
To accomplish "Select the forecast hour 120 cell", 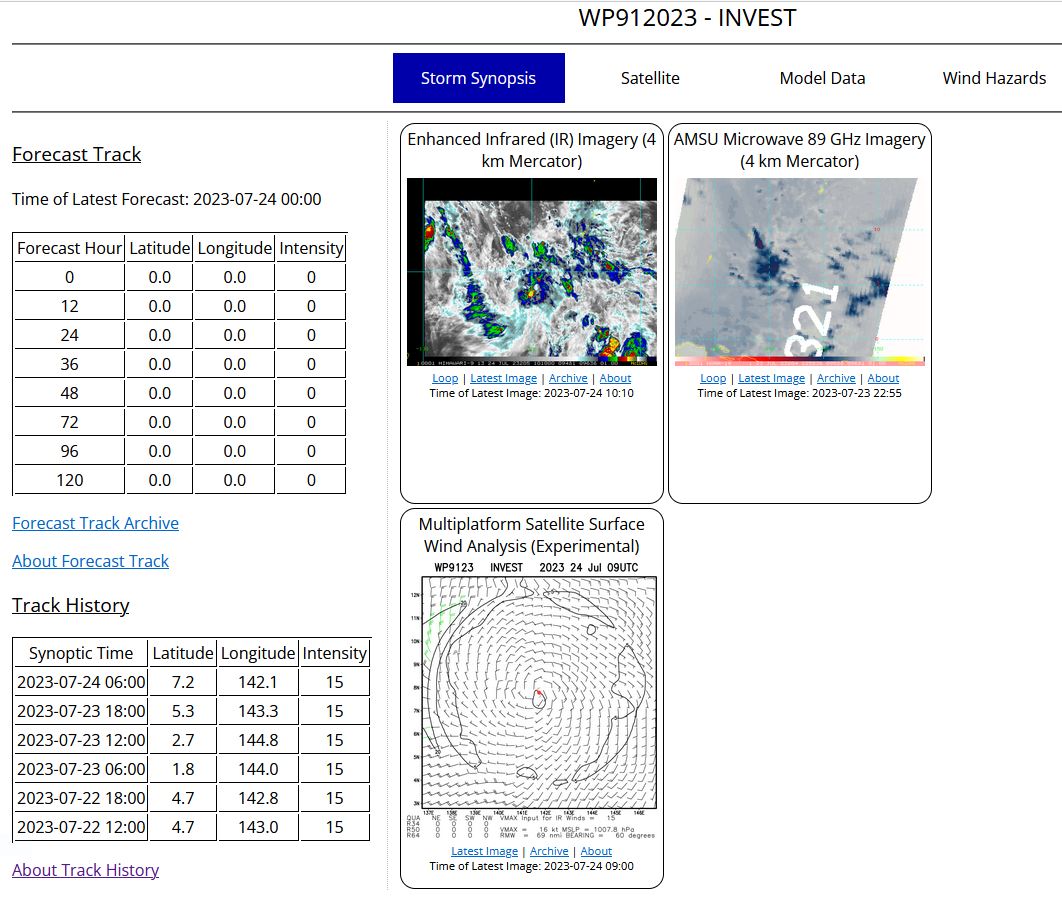I will click(69, 480).
